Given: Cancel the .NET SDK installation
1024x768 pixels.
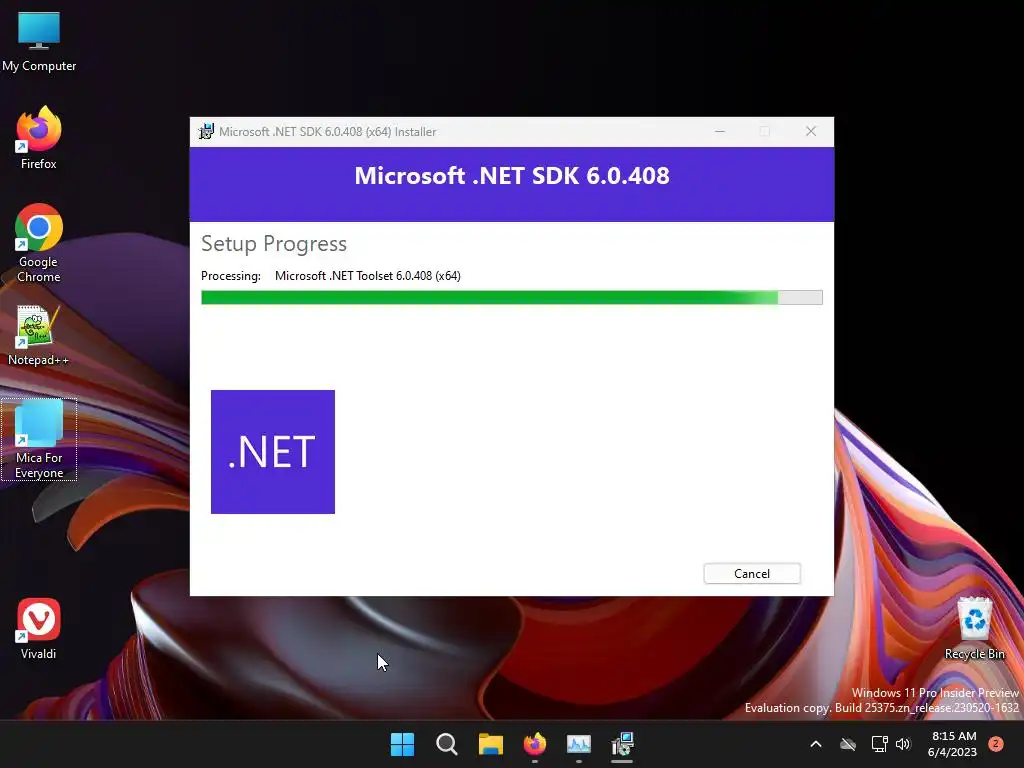Looking at the screenshot, I should tap(752, 573).
